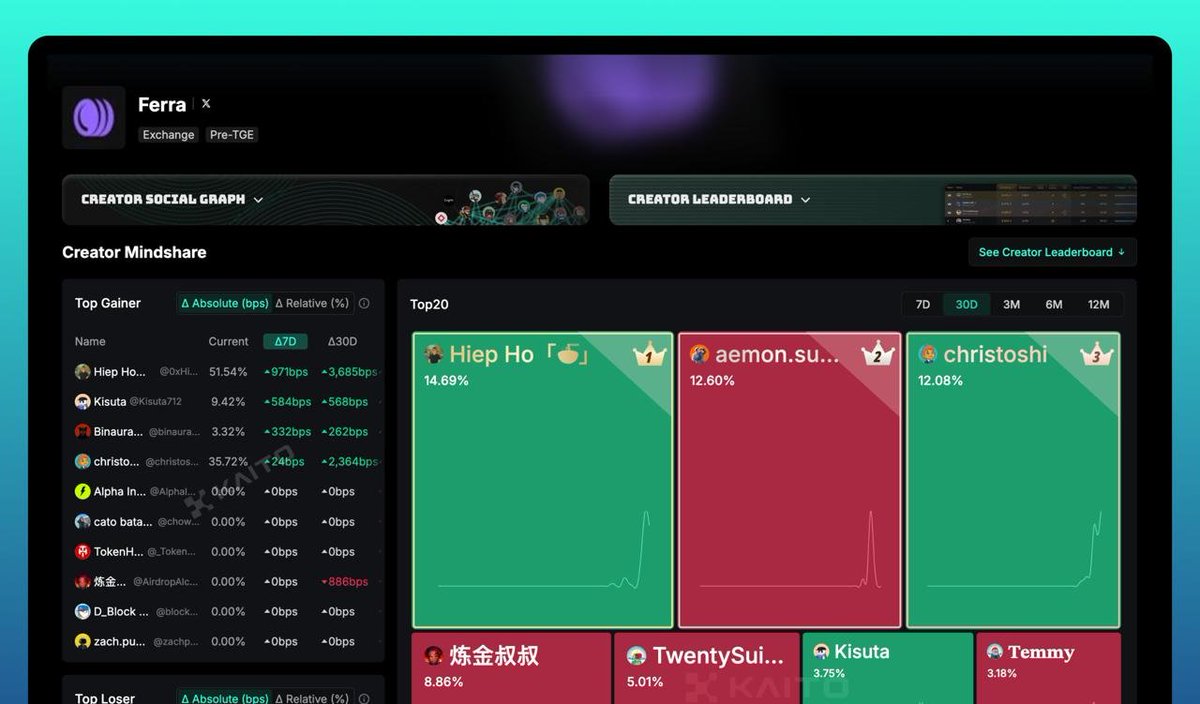This screenshot has width=1200, height=704.
Task: Click Alpha In... green lightning avatar
Action: coord(83,492)
